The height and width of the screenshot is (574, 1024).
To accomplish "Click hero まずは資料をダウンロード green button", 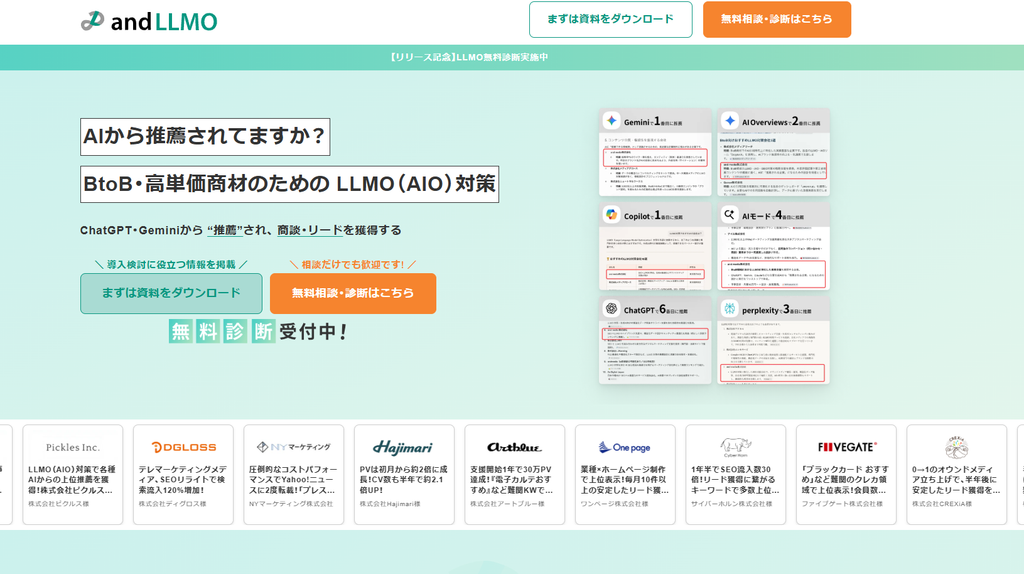I will coord(171,293).
